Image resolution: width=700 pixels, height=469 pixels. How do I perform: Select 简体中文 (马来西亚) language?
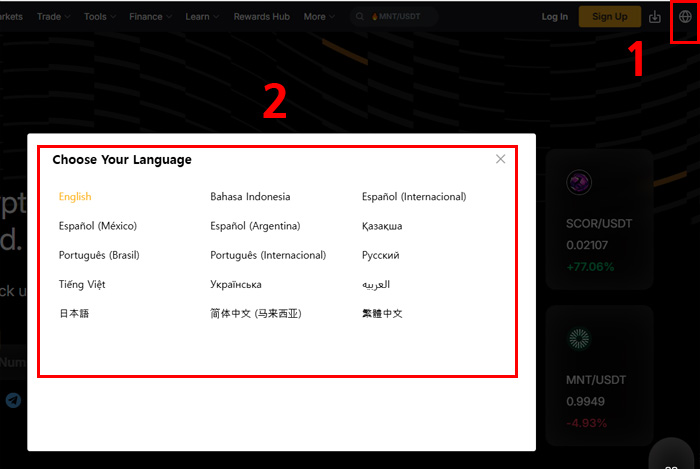tap(256, 314)
